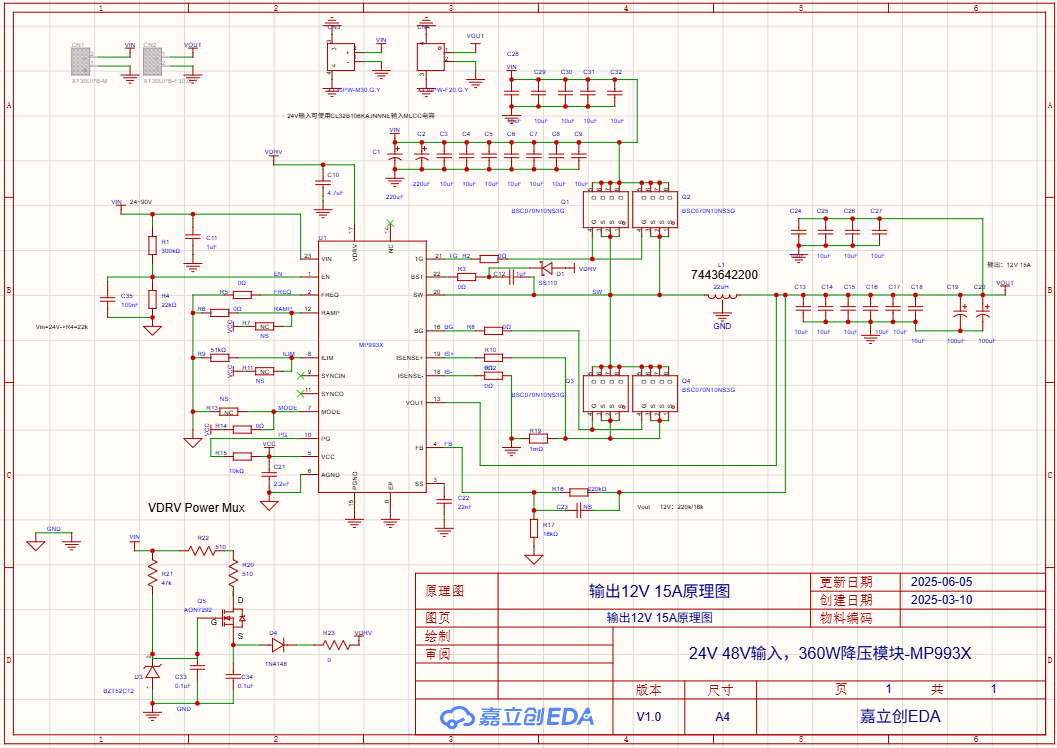The height and width of the screenshot is (748, 1057).
Task: Click connector CN4 symbol
Action: [431, 57]
